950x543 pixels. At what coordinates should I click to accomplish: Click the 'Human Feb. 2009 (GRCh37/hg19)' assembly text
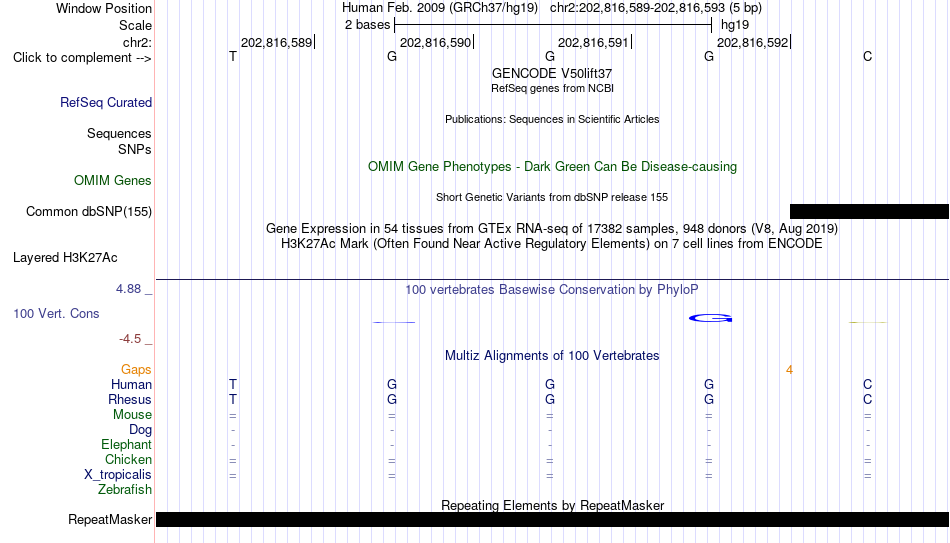coord(440,8)
